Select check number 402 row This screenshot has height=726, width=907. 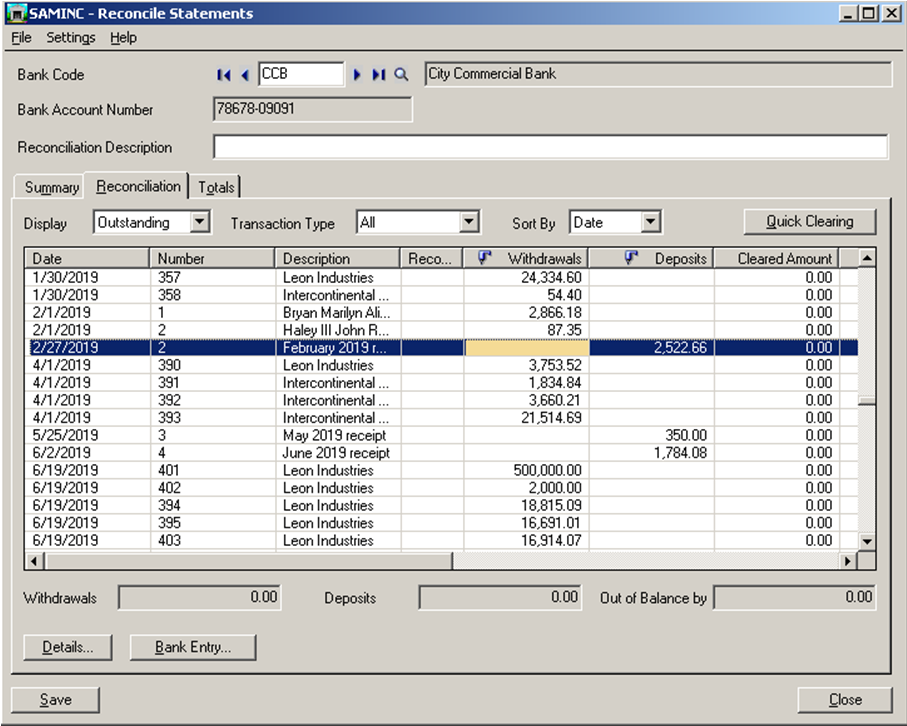pos(442,488)
